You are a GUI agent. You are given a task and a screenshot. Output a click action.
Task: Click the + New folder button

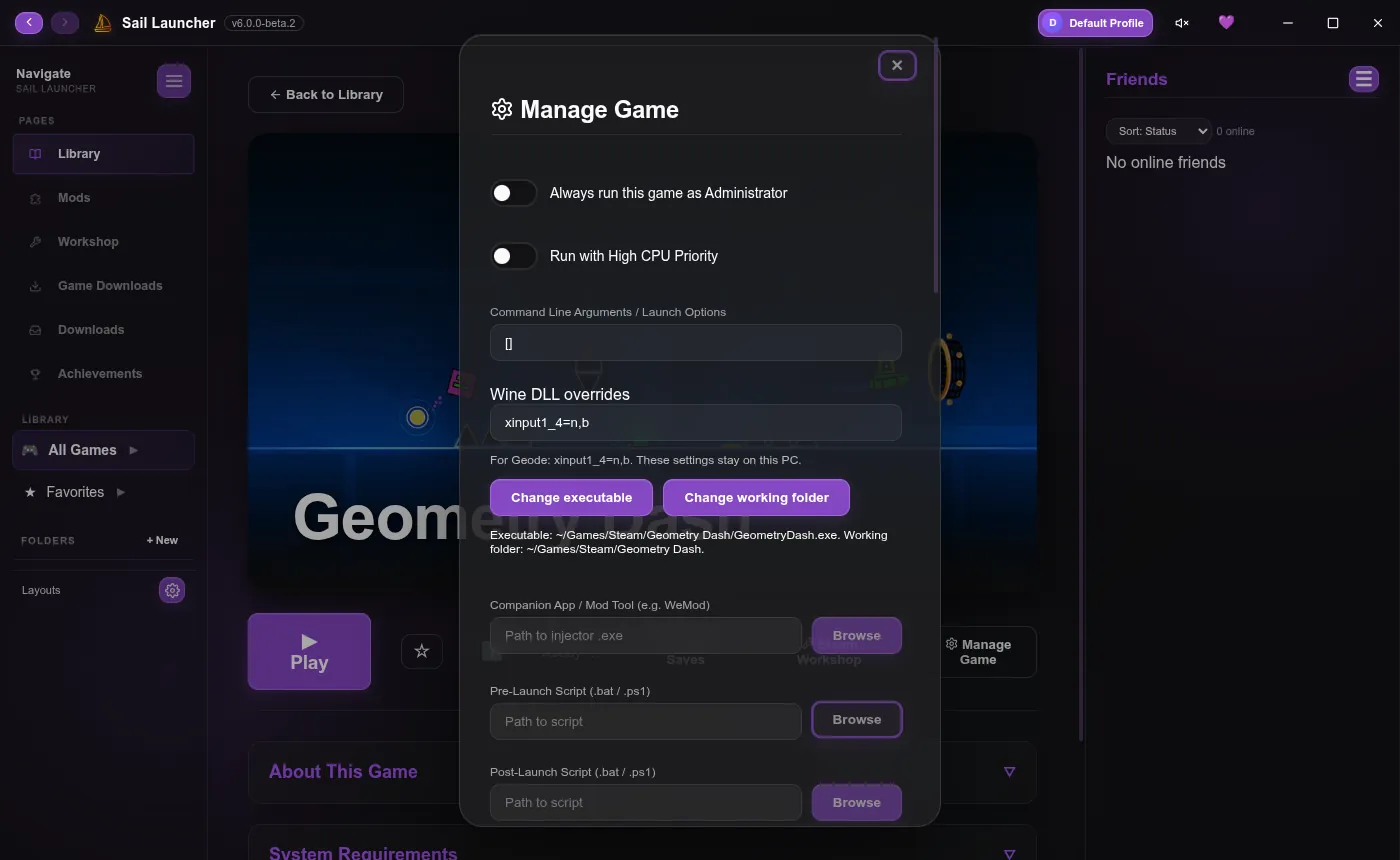point(162,540)
